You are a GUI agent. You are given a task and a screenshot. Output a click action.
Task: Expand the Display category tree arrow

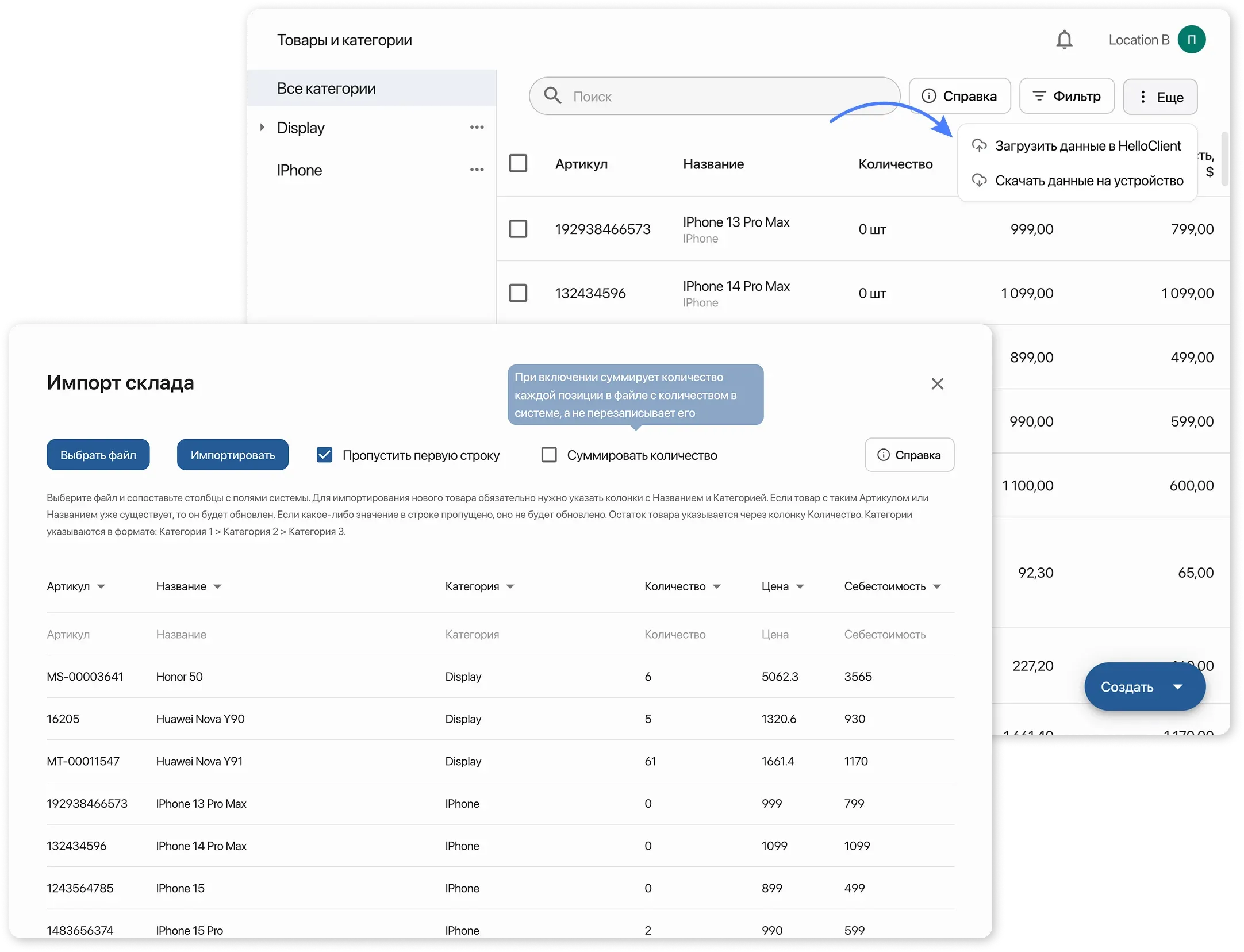[x=262, y=128]
